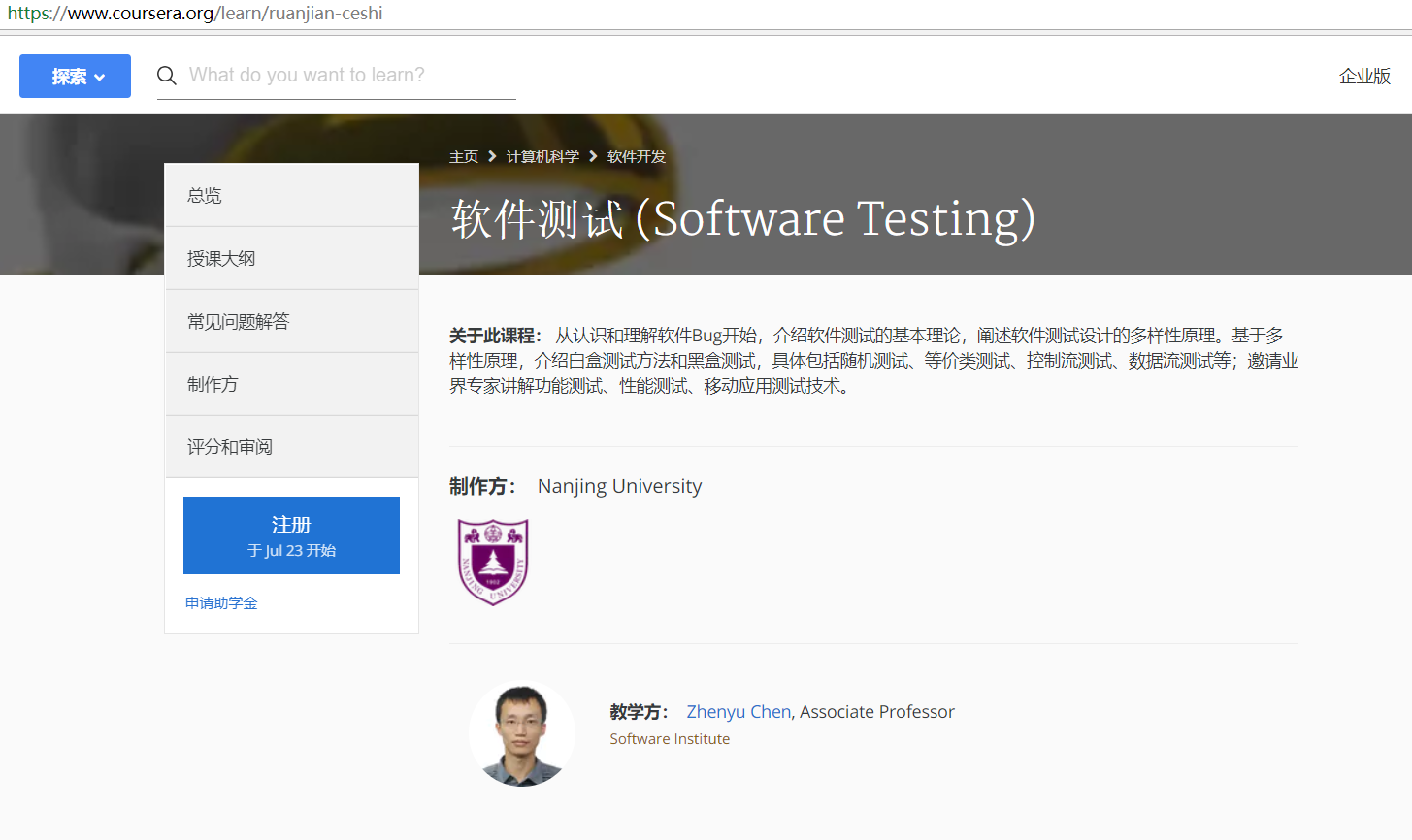
Task: Select 评分和审阅 in the course sidebar
Action: [x=292, y=447]
